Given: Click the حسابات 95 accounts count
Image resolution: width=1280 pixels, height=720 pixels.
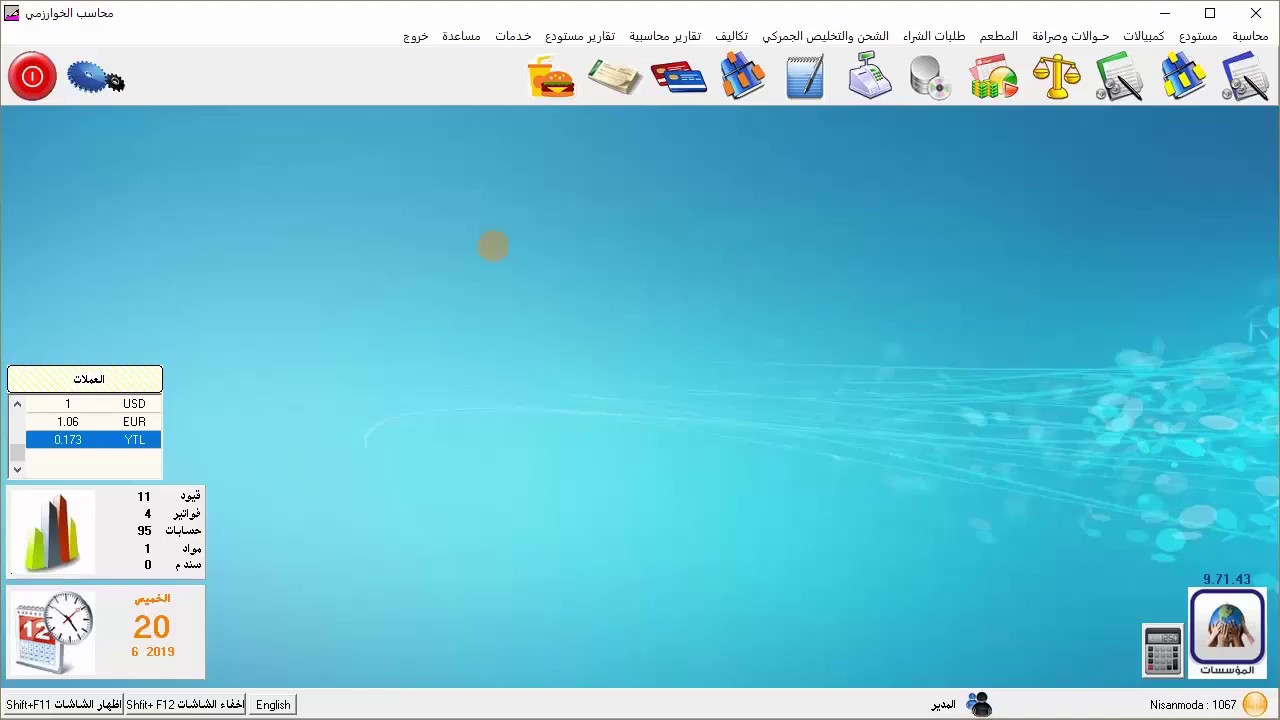Looking at the screenshot, I should pos(169,531).
